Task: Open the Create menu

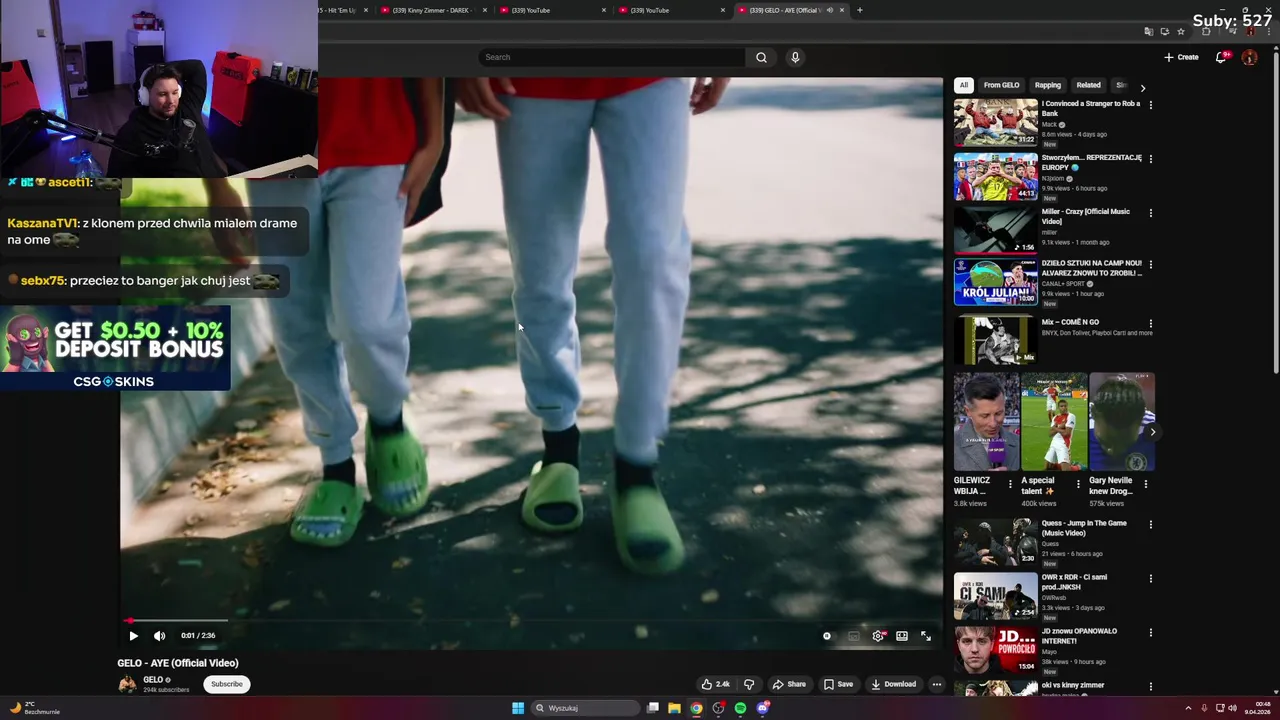Action: tap(1181, 57)
